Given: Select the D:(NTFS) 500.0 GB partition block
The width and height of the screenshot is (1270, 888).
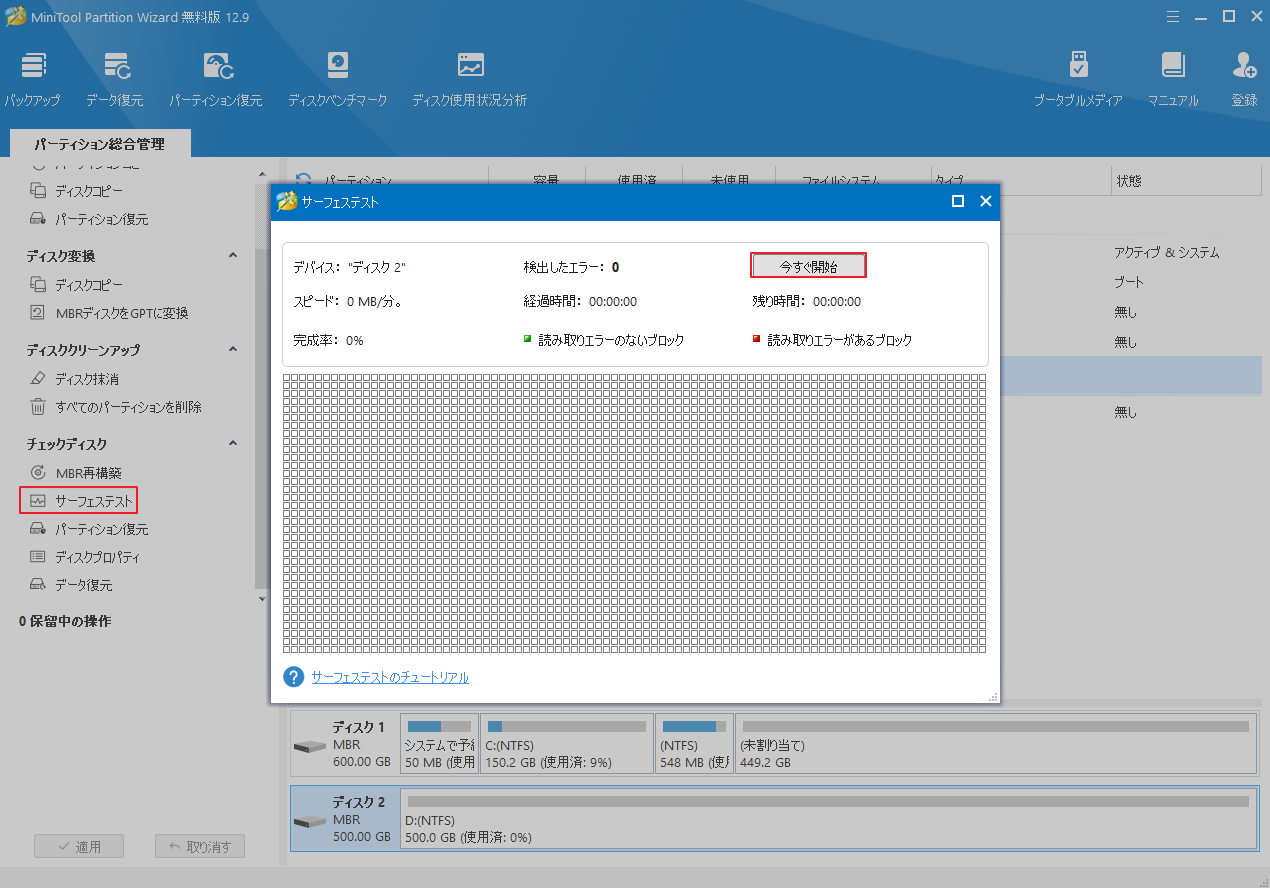Looking at the screenshot, I should [828, 818].
